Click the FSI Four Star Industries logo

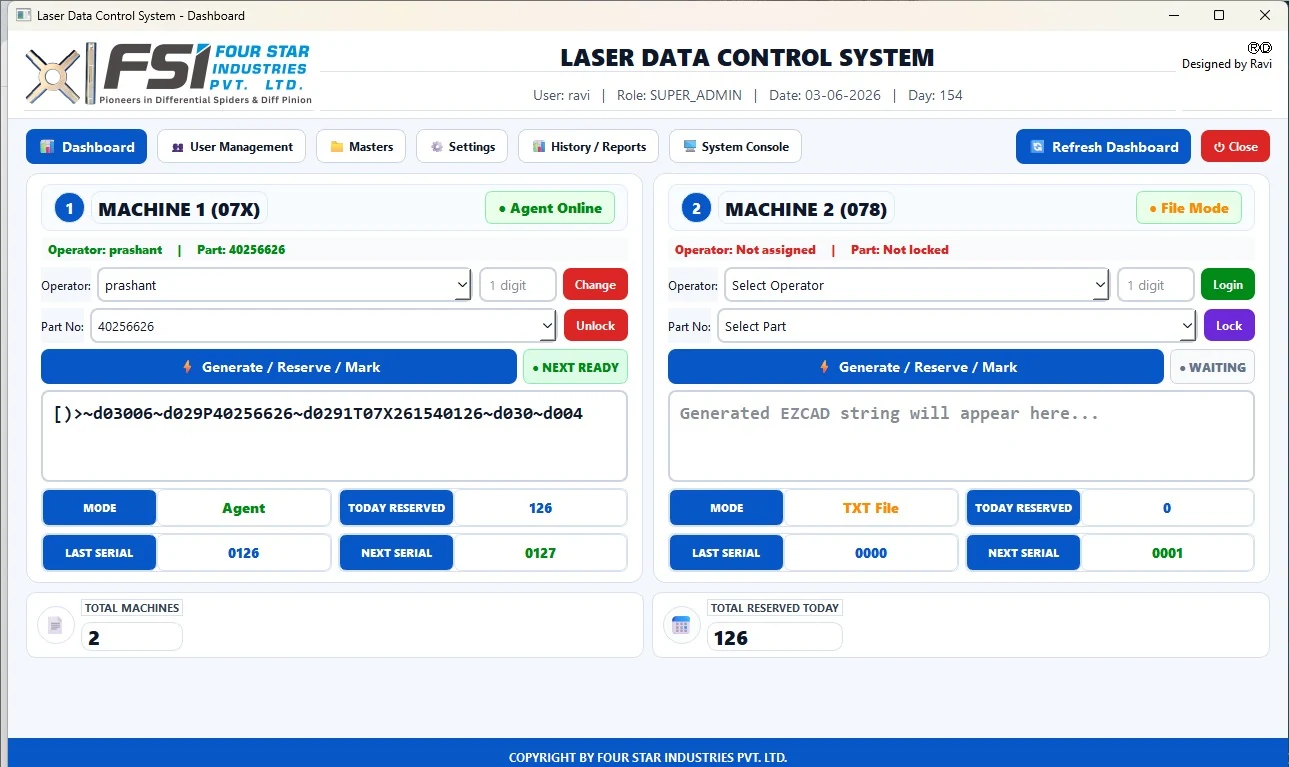pyautogui.click(x=168, y=73)
